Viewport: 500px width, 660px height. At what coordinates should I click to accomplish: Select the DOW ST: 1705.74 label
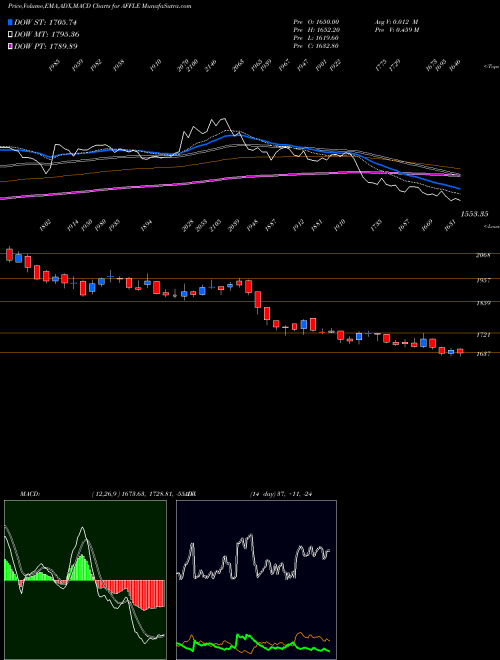(x=45, y=22)
